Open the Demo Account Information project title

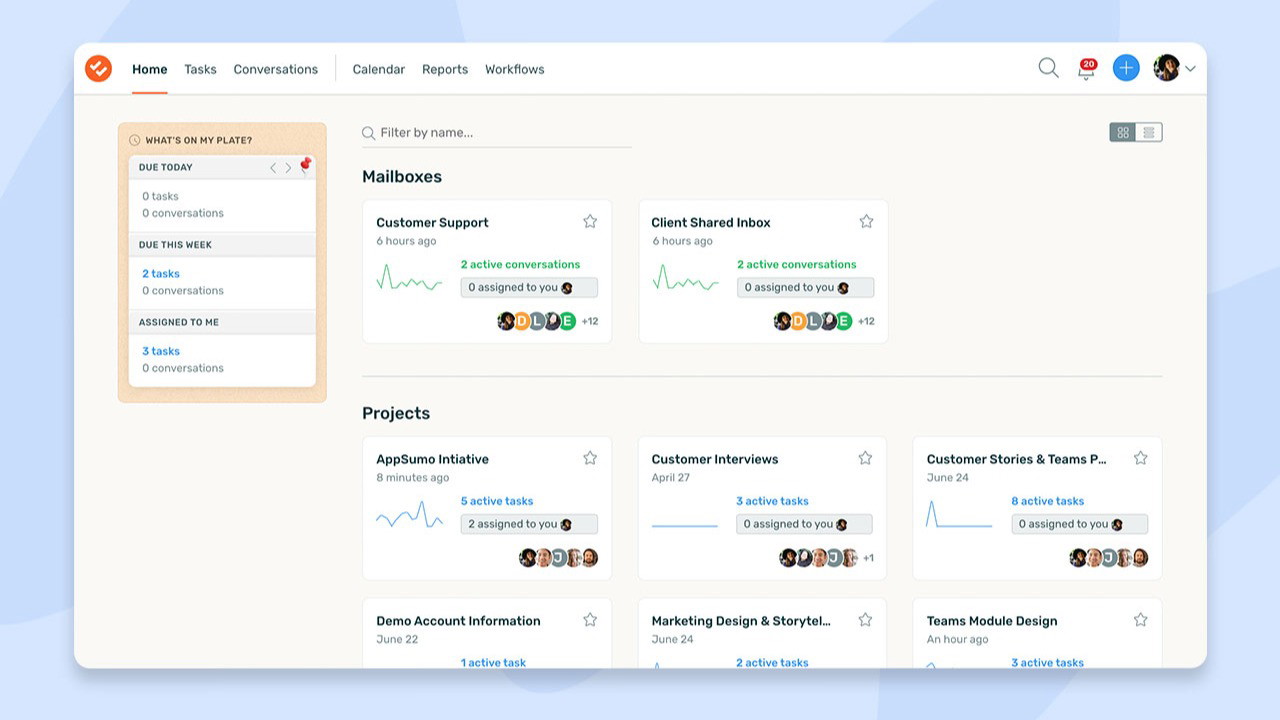click(458, 621)
